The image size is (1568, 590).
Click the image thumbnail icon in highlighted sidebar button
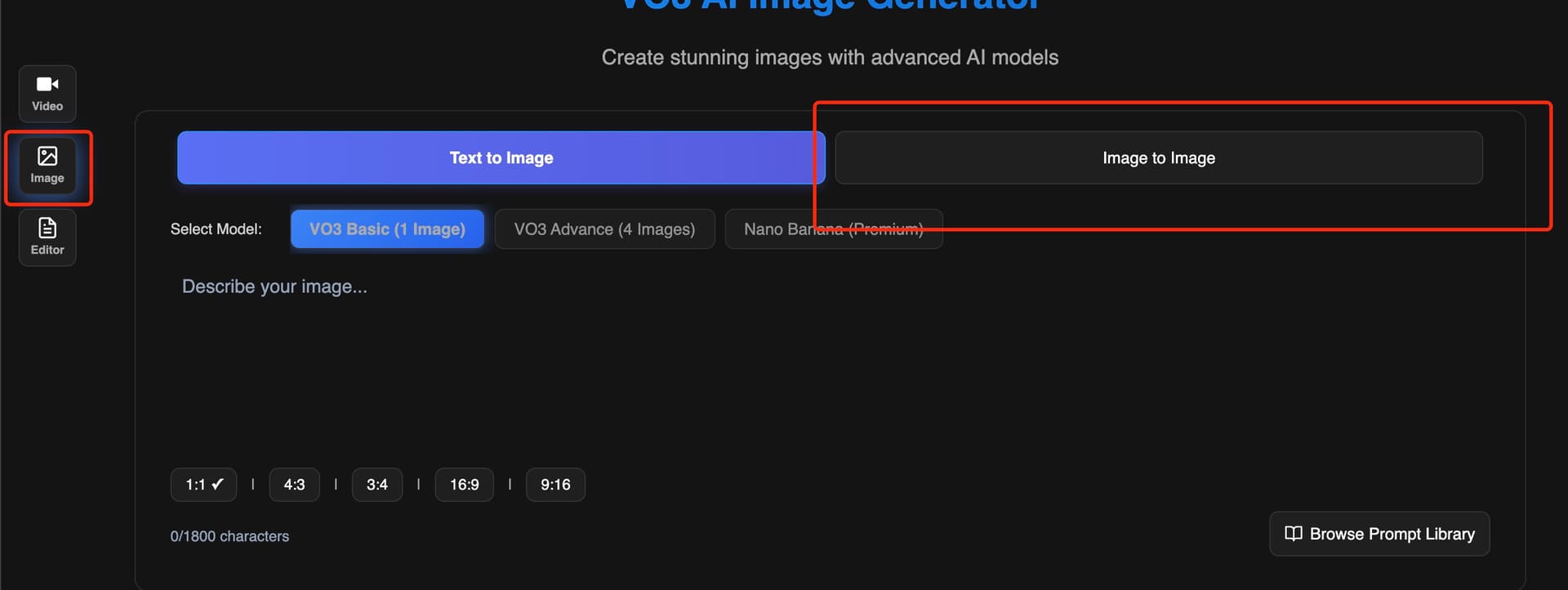48,155
